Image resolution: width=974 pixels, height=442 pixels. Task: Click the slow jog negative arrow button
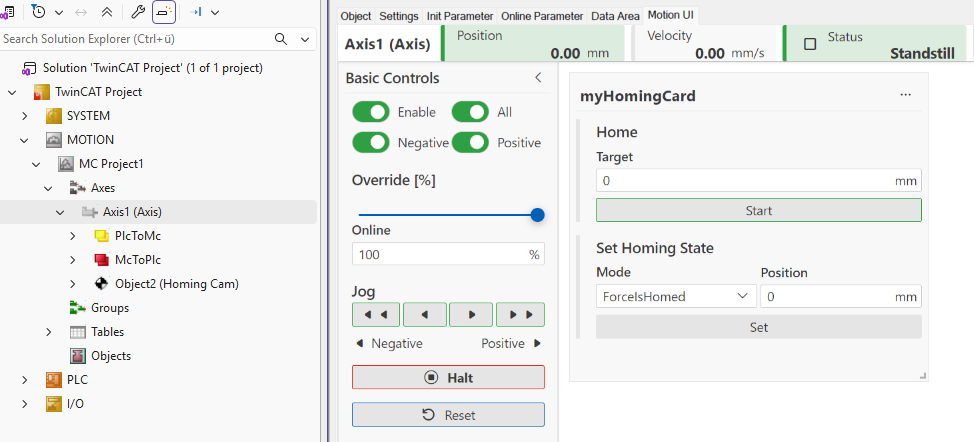pos(425,315)
